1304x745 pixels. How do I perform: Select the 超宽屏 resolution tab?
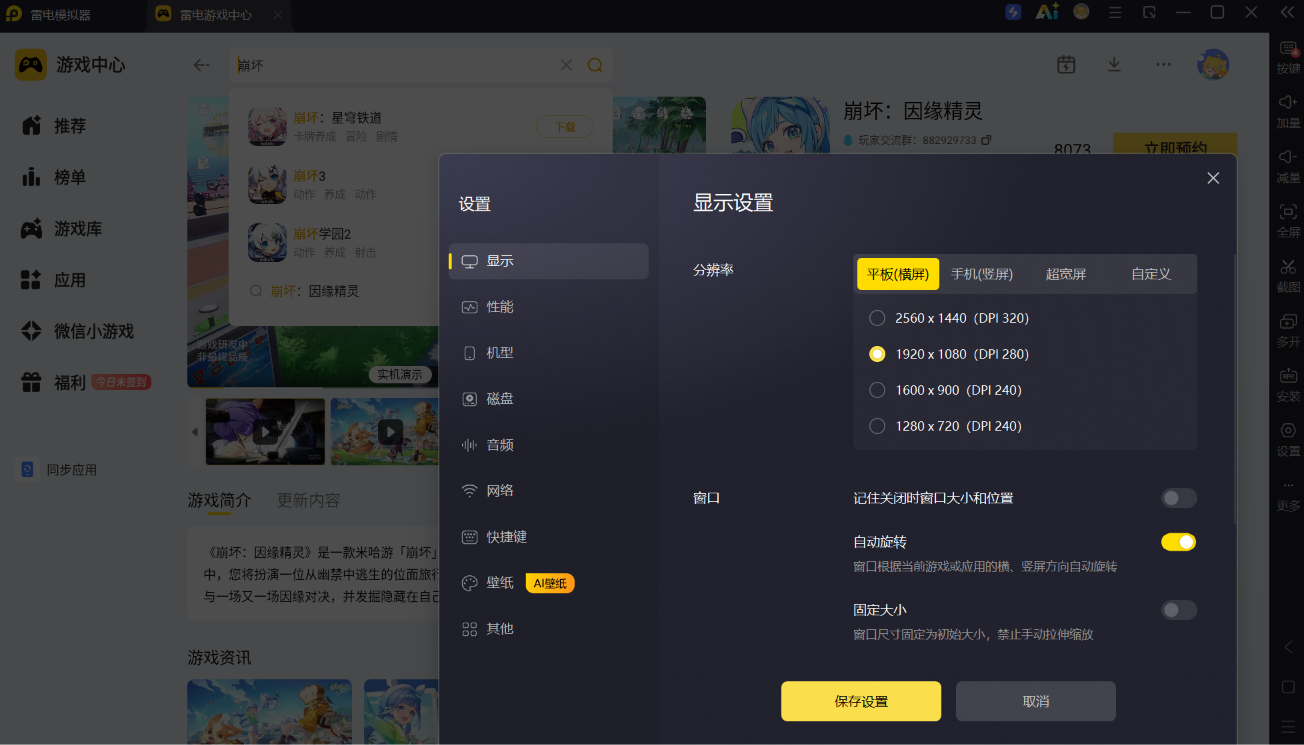[1066, 274]
